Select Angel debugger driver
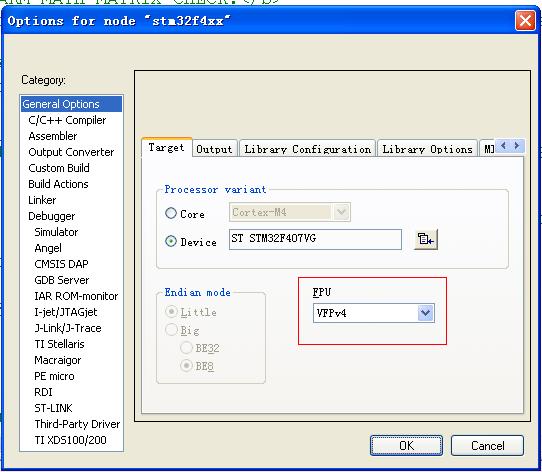Screen dimensions: 542x472 pyautogui.click(x=48, y=248)
